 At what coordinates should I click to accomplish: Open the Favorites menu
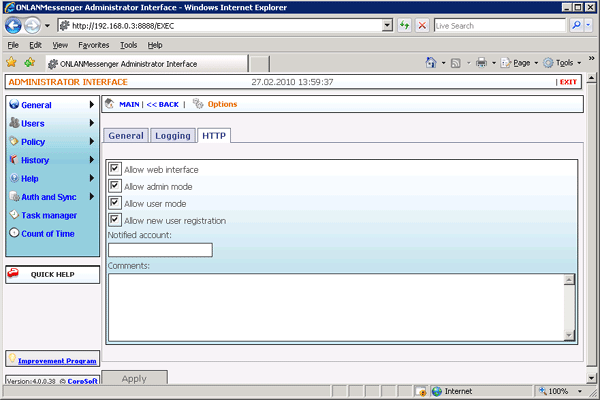click(93, 45)
